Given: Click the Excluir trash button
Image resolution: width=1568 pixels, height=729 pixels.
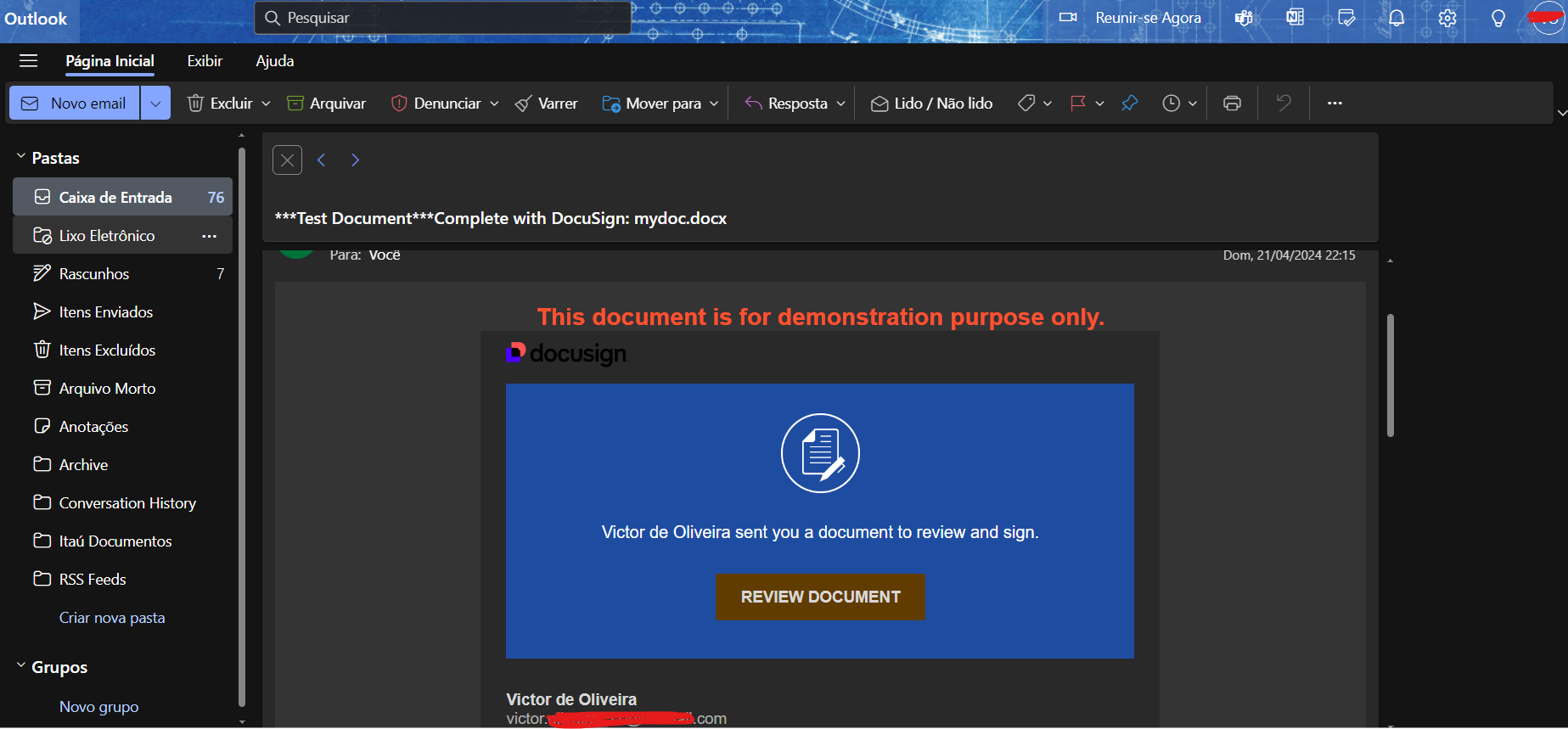Looking at the screenshot, I should point(220,103).
